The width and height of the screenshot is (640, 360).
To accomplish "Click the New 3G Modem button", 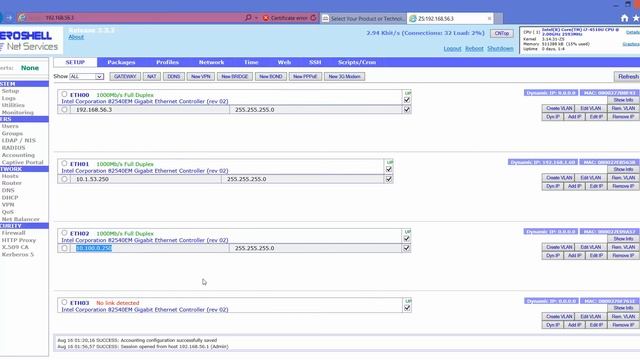I will point(344,77).
